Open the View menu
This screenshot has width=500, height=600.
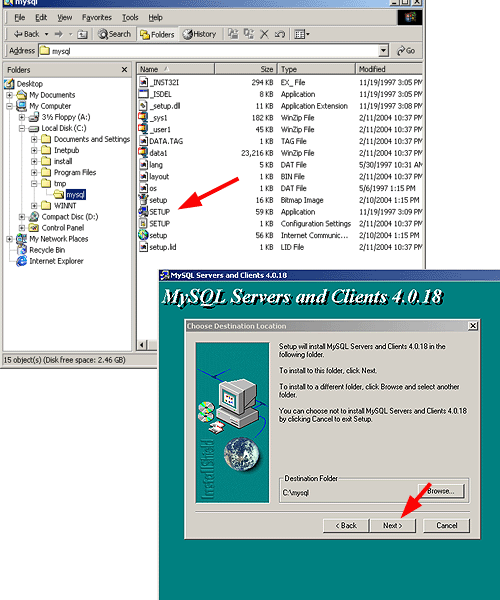coord(65,18)
